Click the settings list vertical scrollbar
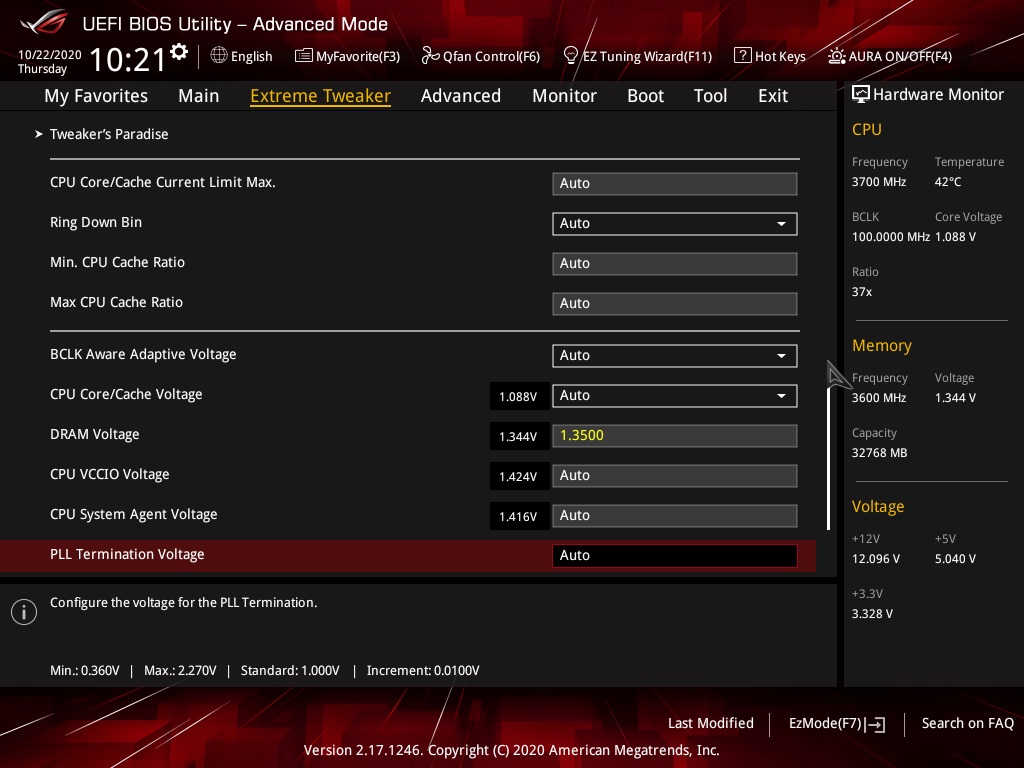1024x768 pixels. click(828, 458)
